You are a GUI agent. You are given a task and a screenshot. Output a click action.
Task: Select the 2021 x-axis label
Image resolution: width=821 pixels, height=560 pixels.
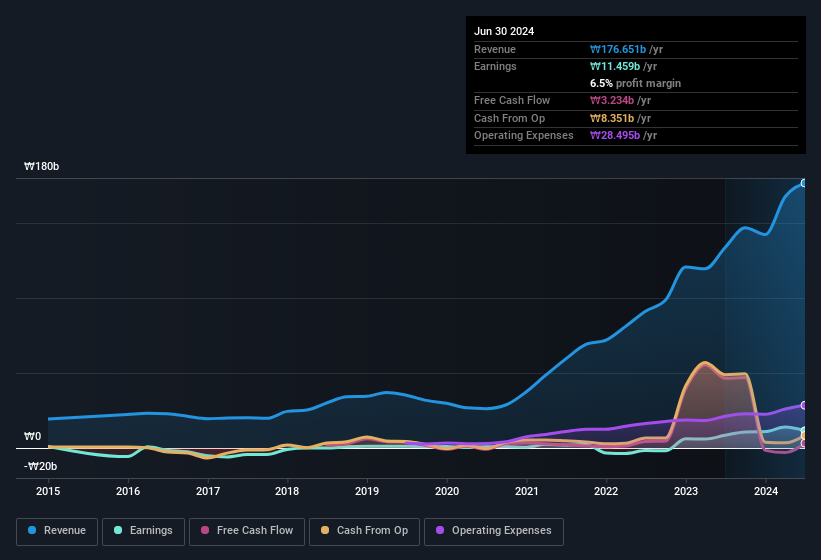(527, 491)
